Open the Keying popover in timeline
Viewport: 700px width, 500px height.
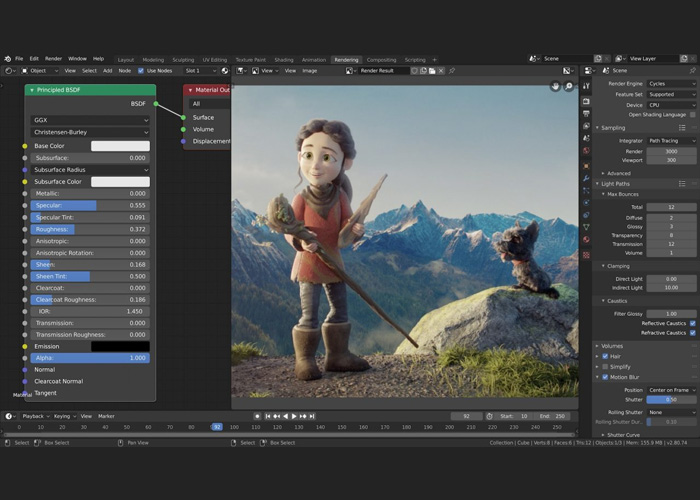tap(64, 416)
